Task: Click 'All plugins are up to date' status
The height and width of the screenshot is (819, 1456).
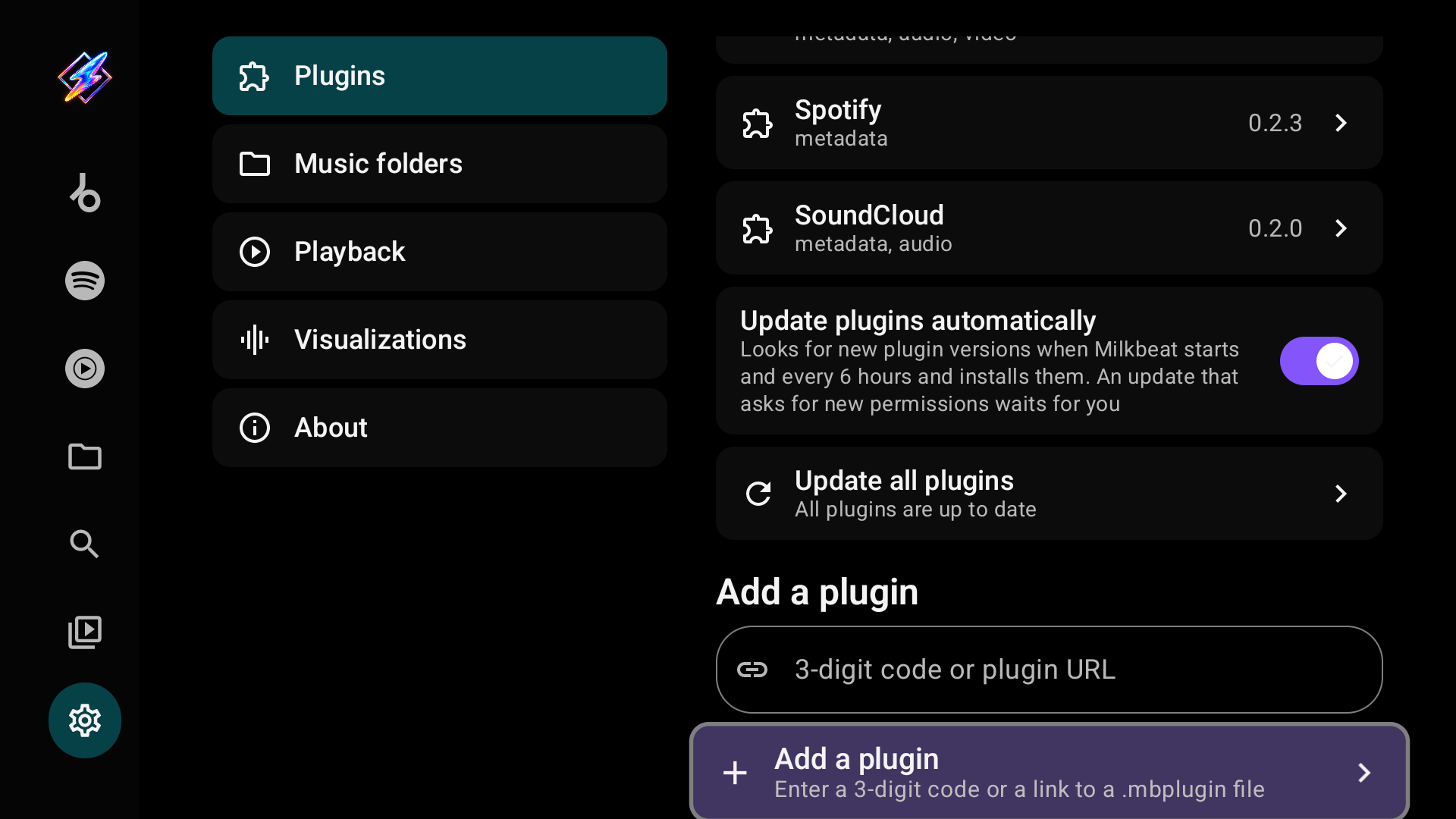Action: coord(915,510)
